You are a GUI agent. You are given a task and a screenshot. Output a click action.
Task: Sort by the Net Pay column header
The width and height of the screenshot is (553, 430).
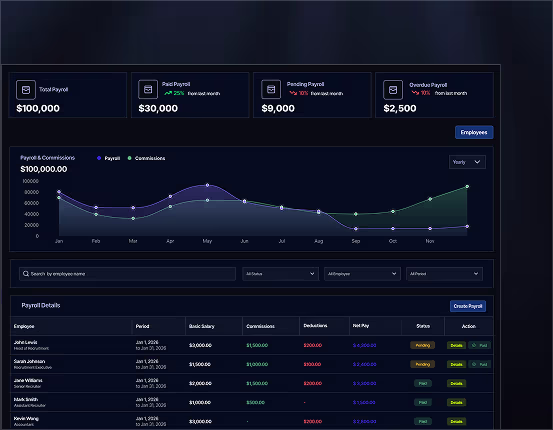pos(361,326)
